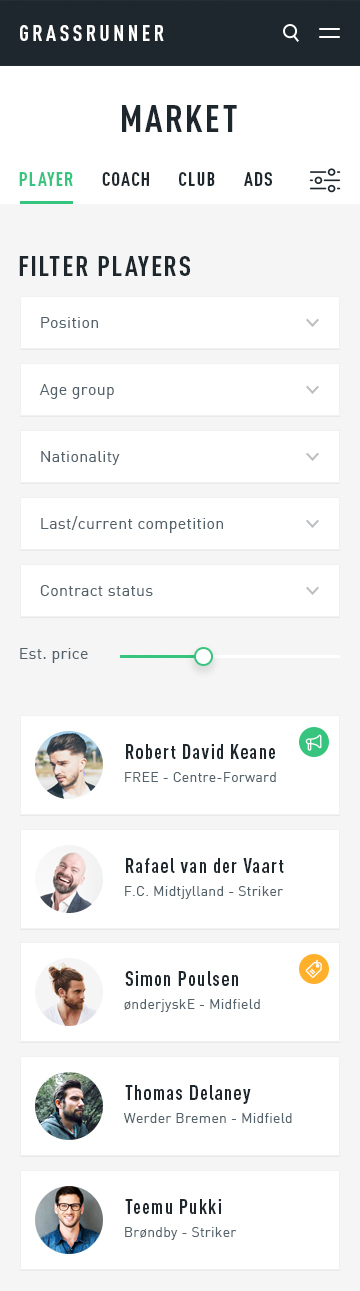Open Thomas Delaney's player name link
Screen dimensions: 360x1291
(188, 1093)
